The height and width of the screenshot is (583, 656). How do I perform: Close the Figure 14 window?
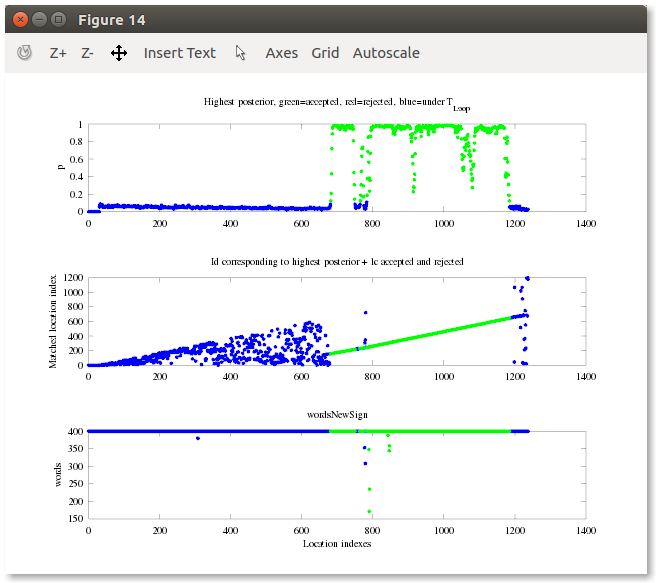[x=18, y=19]
